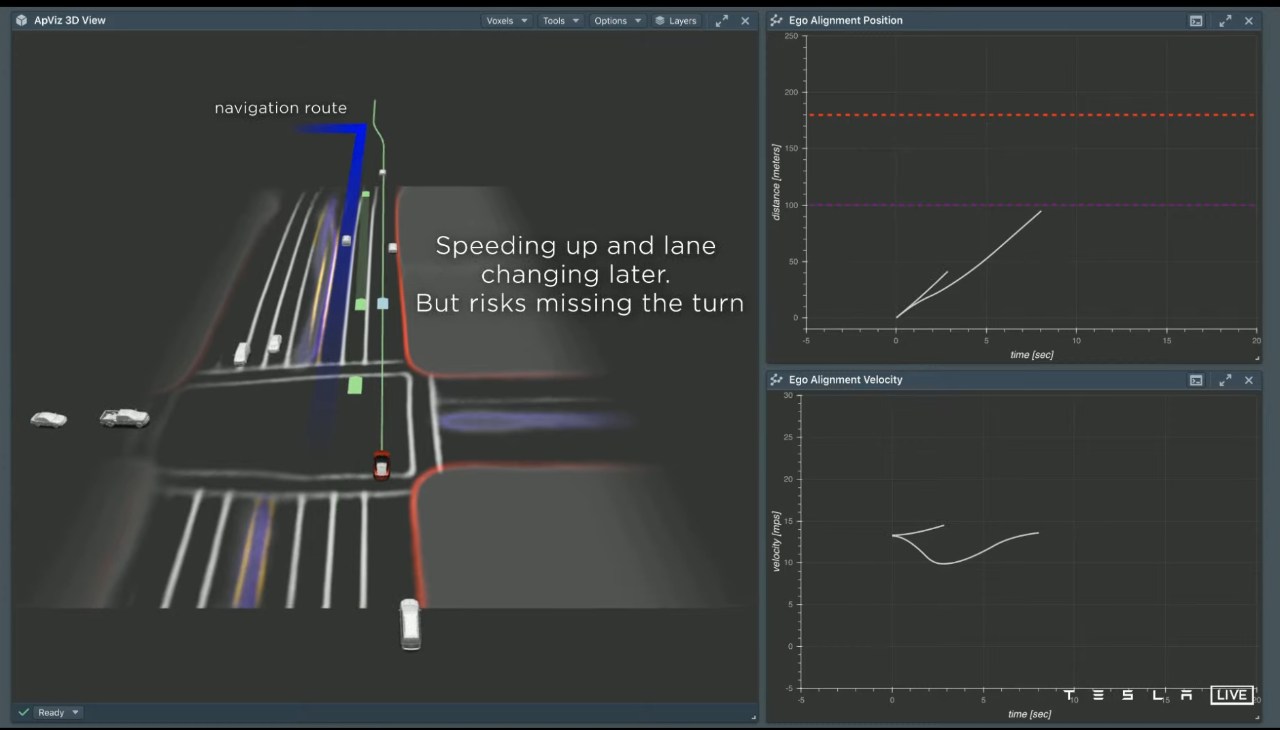
Task: Select the red ego car in 3D view
Action: point(381,466)
